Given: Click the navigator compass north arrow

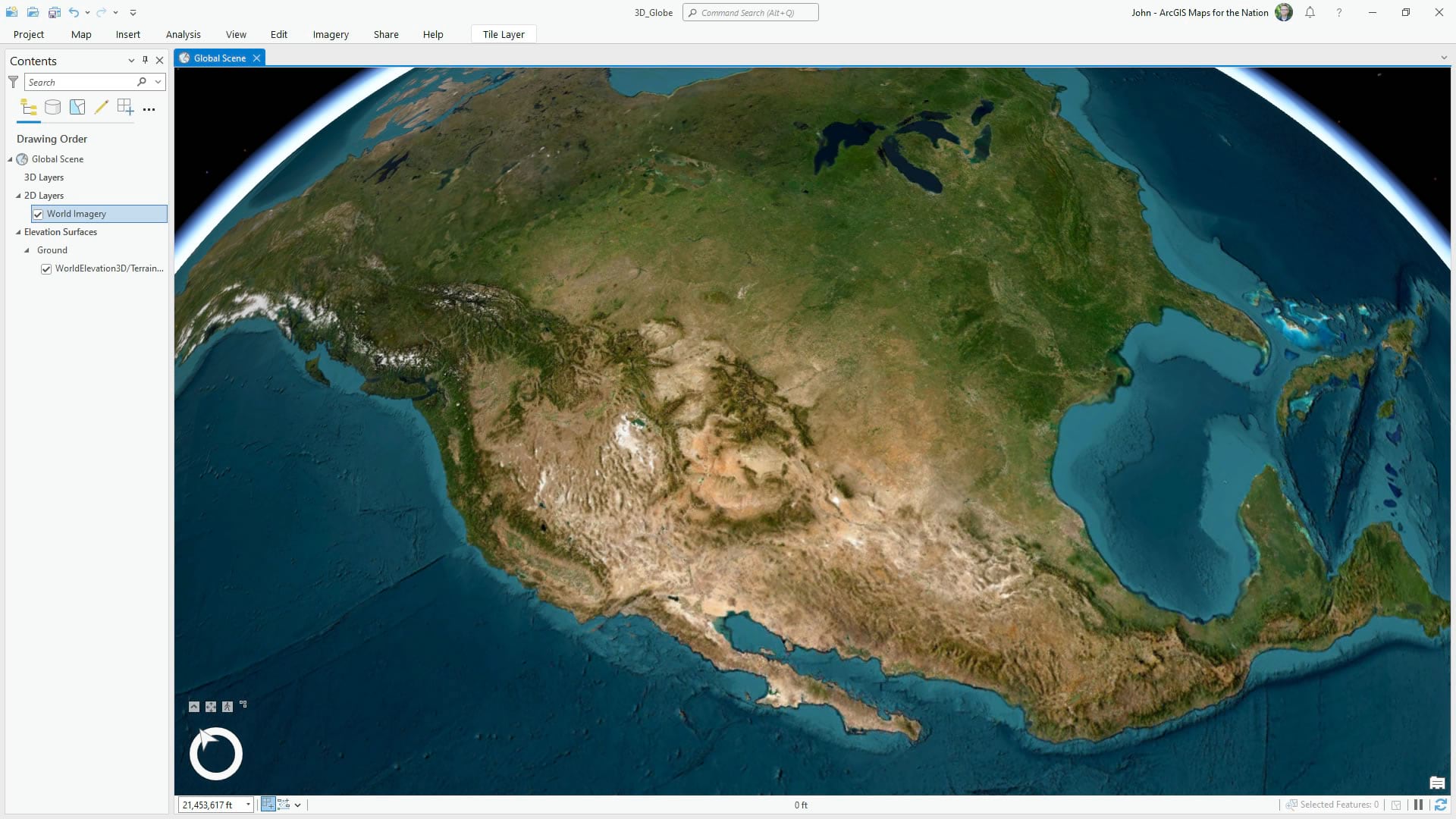Looking at the screenshot, I should click(205, 736).
